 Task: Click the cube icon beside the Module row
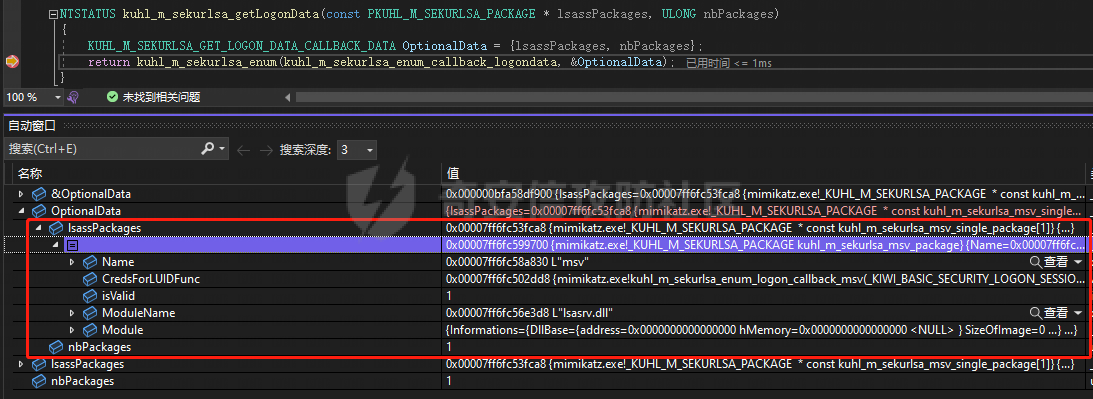tap(90, 330)
